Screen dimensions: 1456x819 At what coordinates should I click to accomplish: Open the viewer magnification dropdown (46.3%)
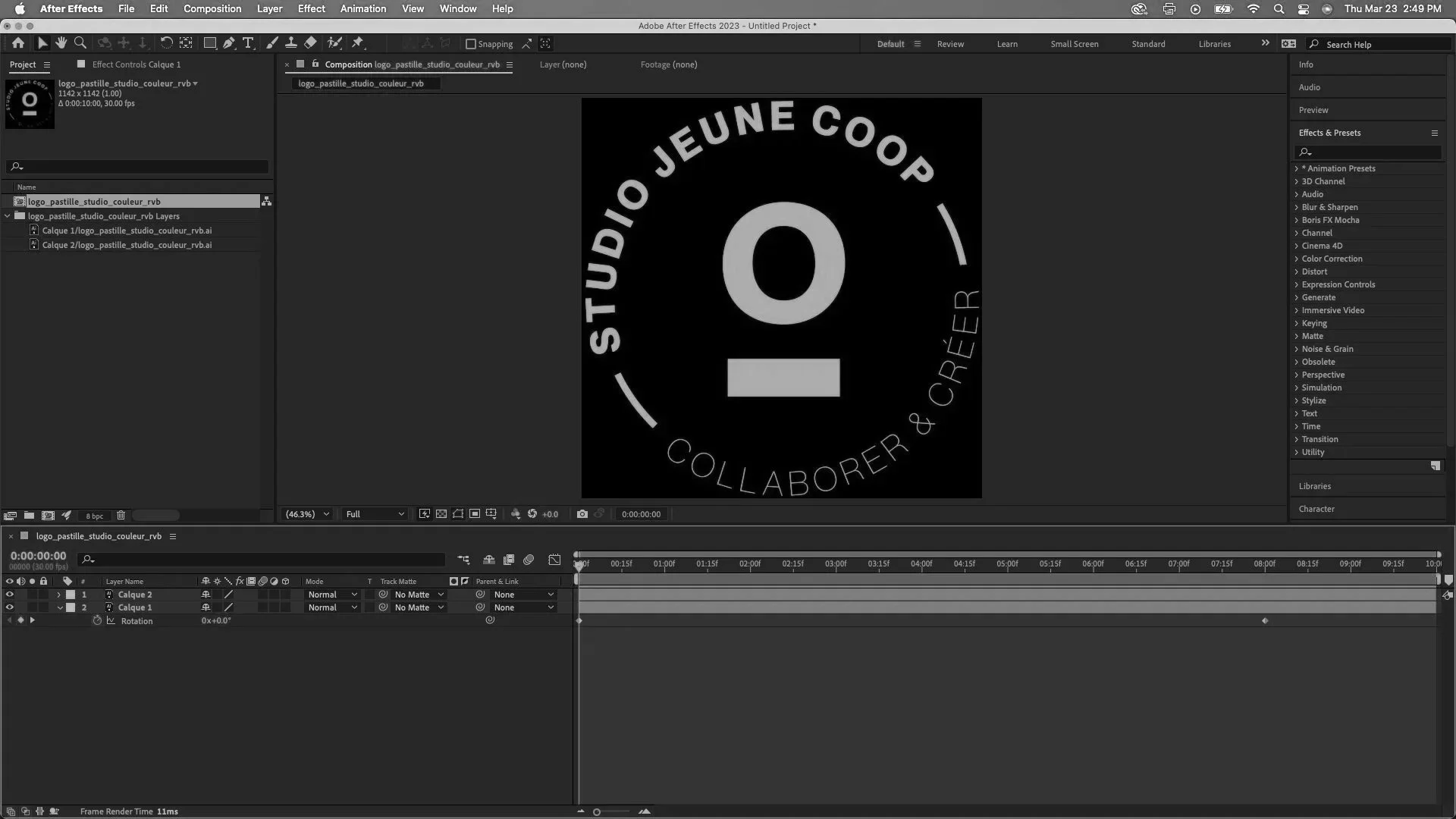(307, 514)
